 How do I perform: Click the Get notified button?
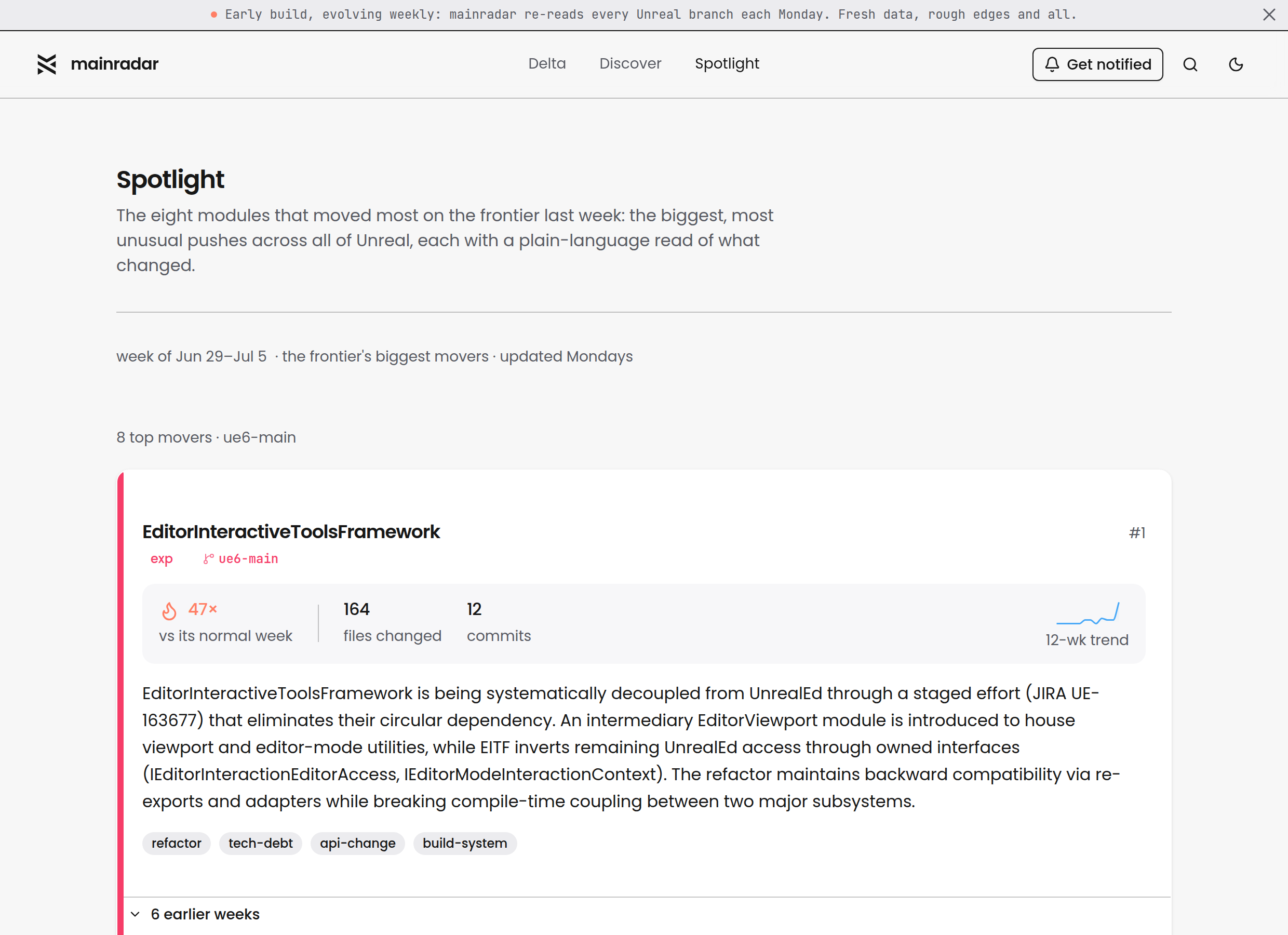click(1097, 65)
